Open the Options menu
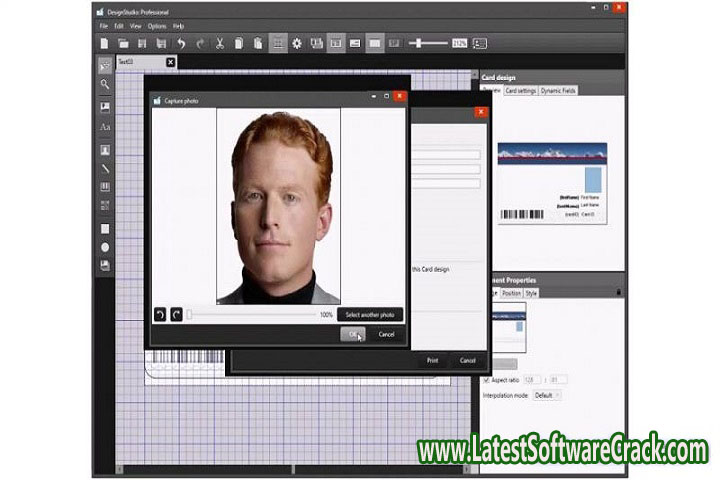 pyautogui.click(x=157, y=26)
